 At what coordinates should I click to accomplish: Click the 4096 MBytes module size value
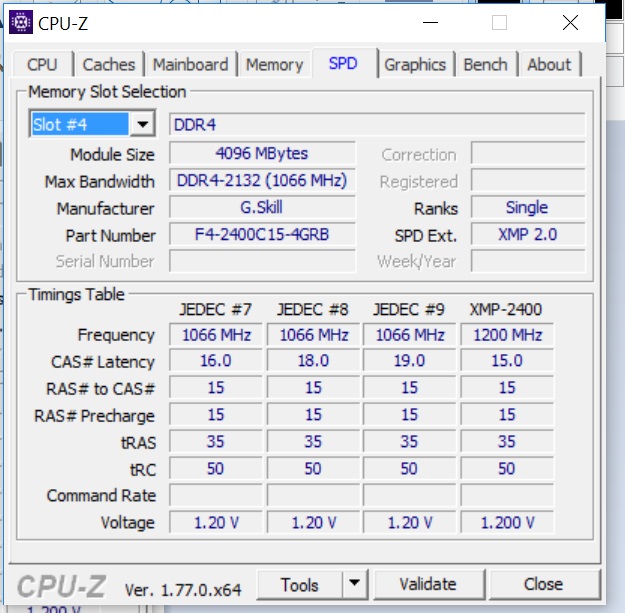pos(262,153)
